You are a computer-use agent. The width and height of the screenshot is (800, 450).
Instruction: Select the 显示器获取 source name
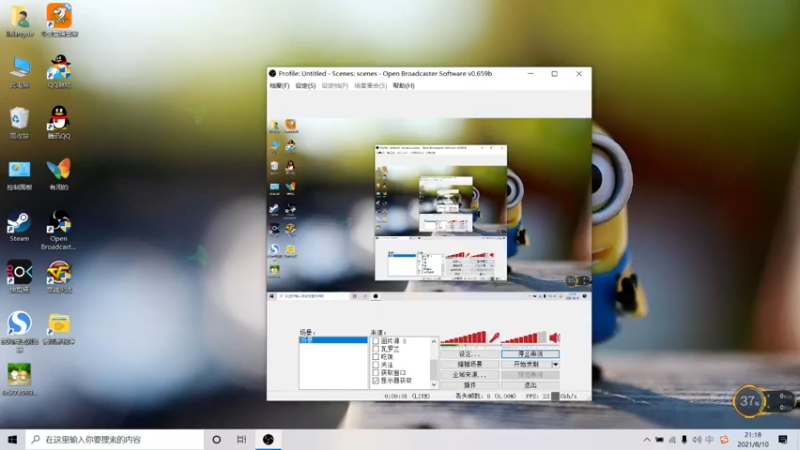click(396, 381)
